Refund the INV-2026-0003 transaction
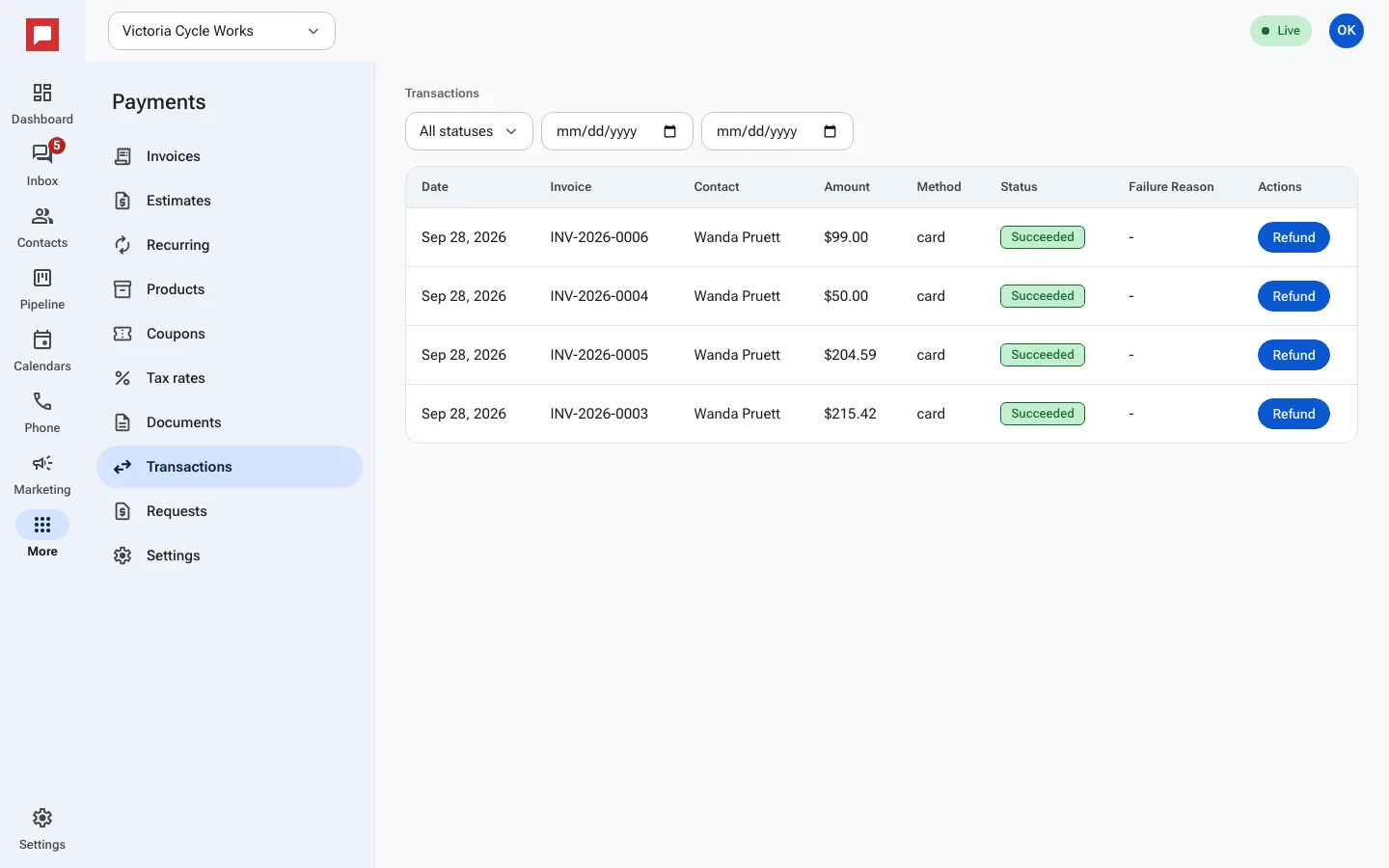Viewport: 1389px width, 868px height. [x=1294, y=414]
